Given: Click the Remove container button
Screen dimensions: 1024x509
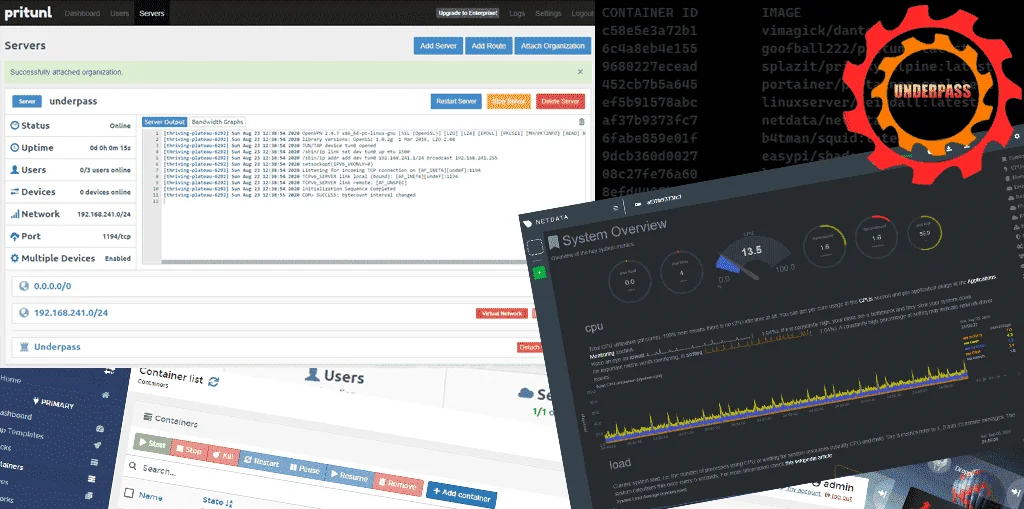Looking at the screenshot, I should [398, 485].
